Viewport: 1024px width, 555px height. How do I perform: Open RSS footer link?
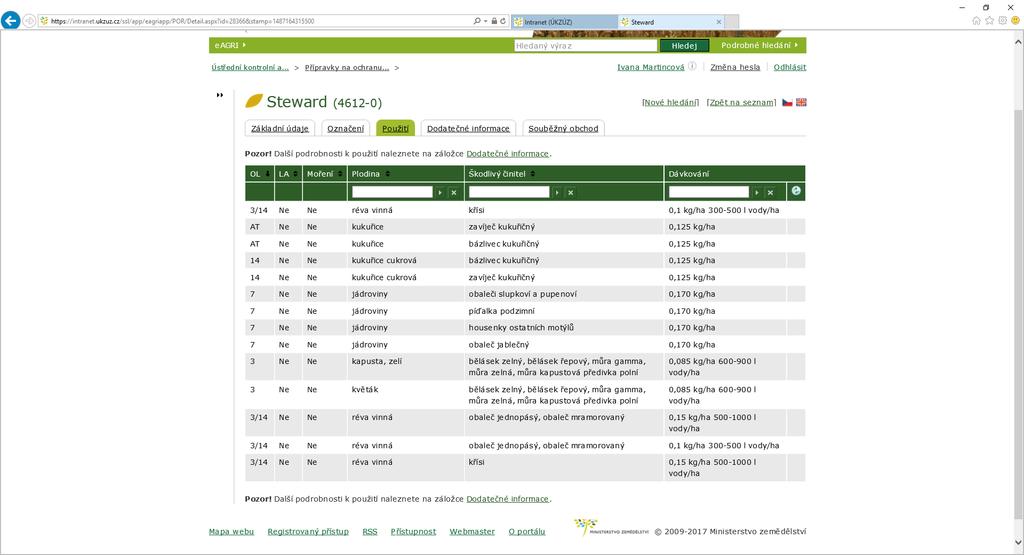[370, 531]
